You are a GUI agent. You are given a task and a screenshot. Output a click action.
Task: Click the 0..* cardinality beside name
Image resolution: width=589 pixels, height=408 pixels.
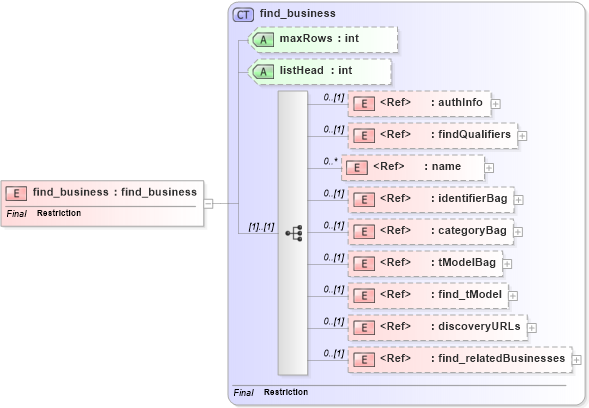pos(331,162)
